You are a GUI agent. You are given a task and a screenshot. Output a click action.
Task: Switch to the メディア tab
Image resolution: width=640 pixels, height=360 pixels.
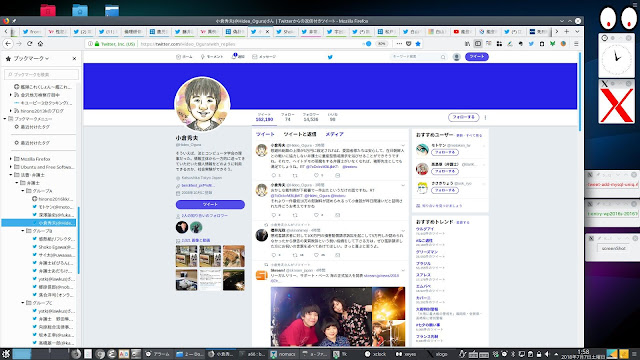coord(334,134)
